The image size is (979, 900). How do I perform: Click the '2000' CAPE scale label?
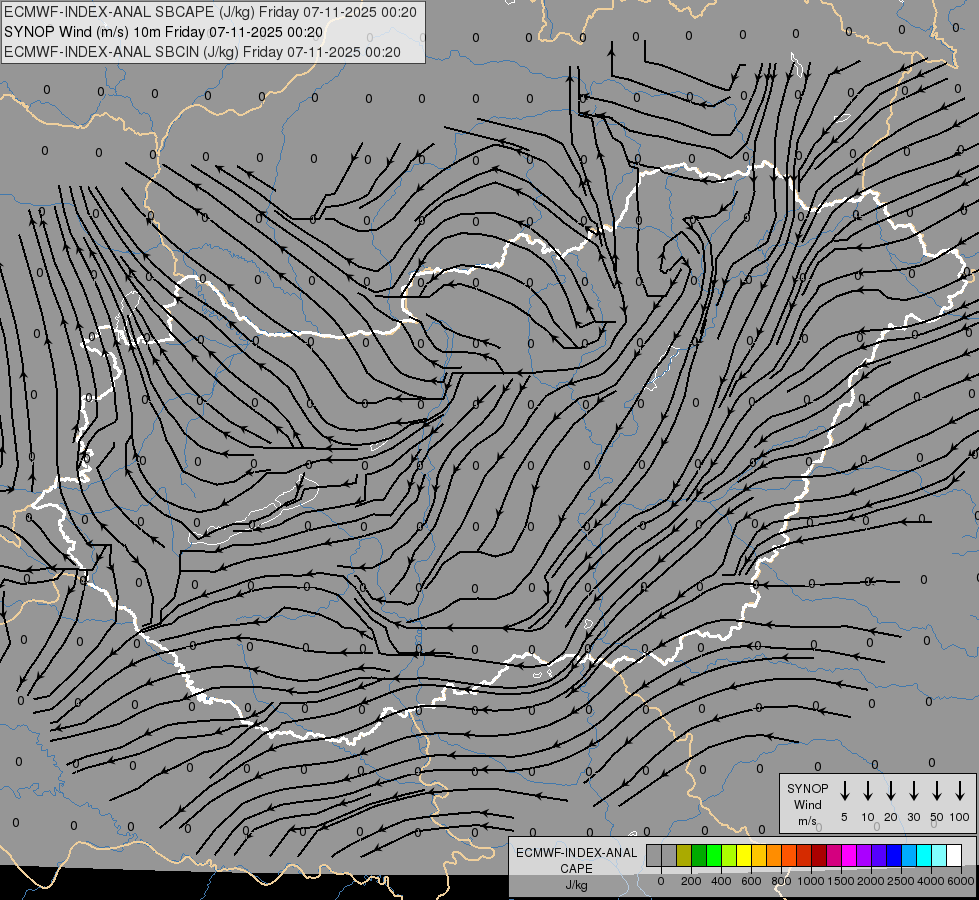click(871, 881)
